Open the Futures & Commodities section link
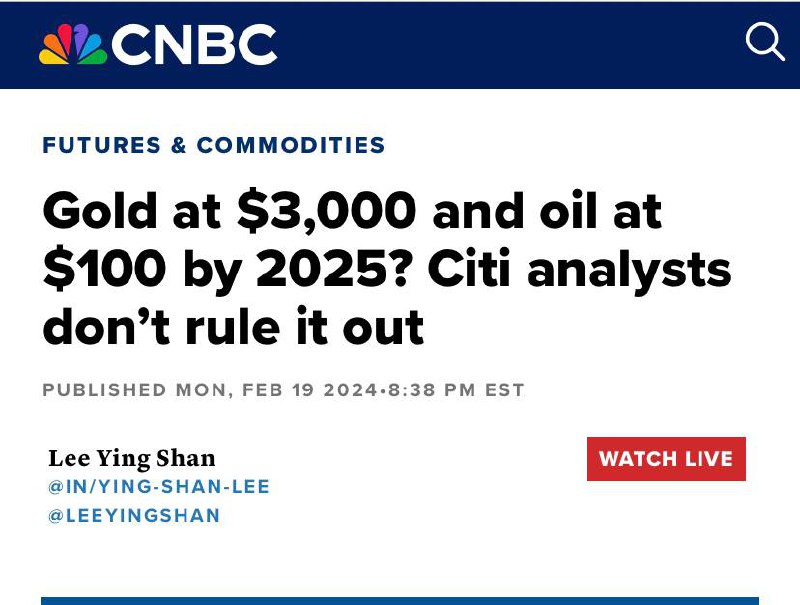This screenshot has height=605, width=800. [x=214, y=145]
